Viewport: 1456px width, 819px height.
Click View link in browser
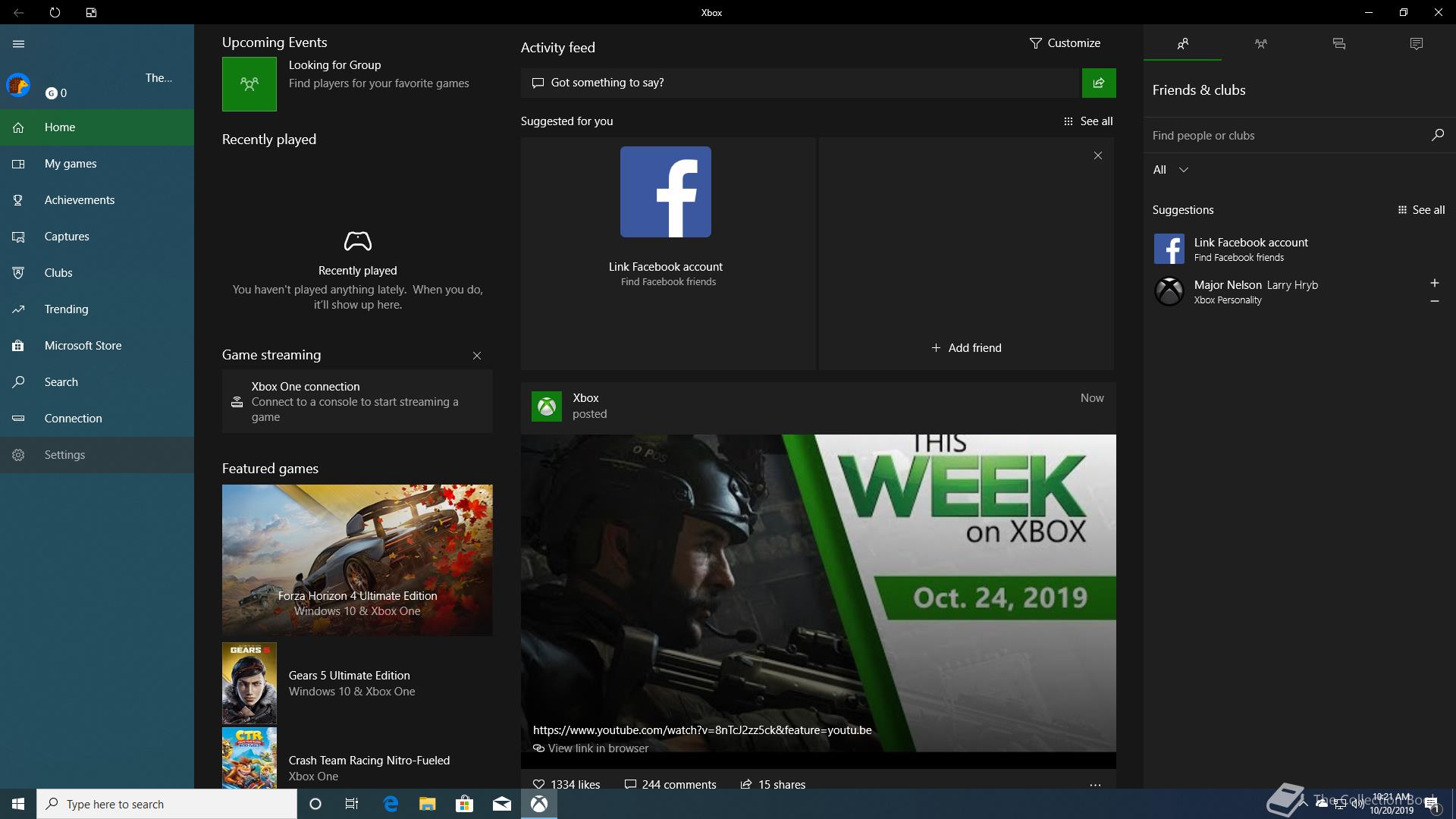pos(591,748)
